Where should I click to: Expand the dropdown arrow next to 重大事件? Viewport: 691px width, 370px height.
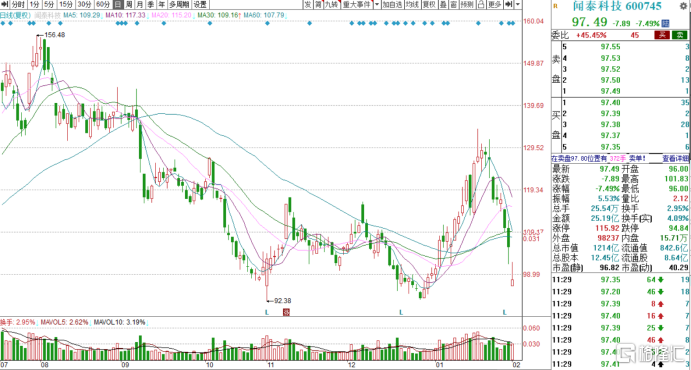tap(376, 5)
